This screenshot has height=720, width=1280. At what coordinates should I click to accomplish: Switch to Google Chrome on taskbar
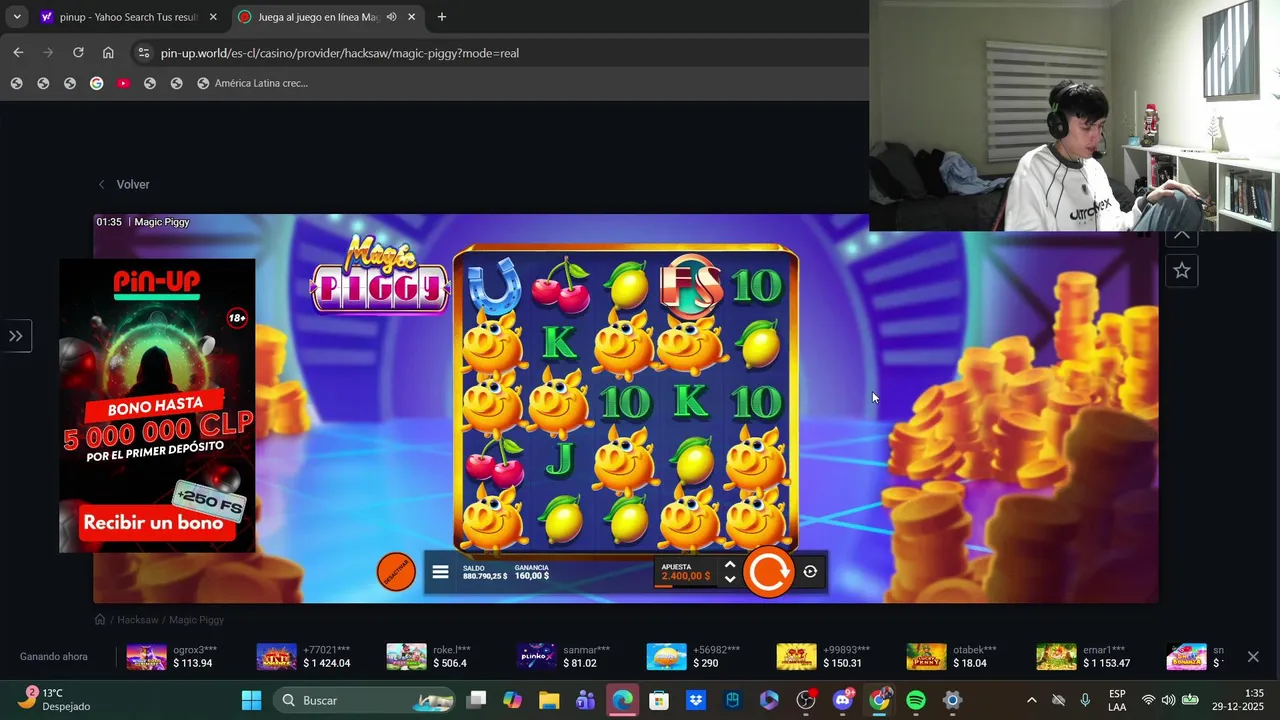click(879, 700)
